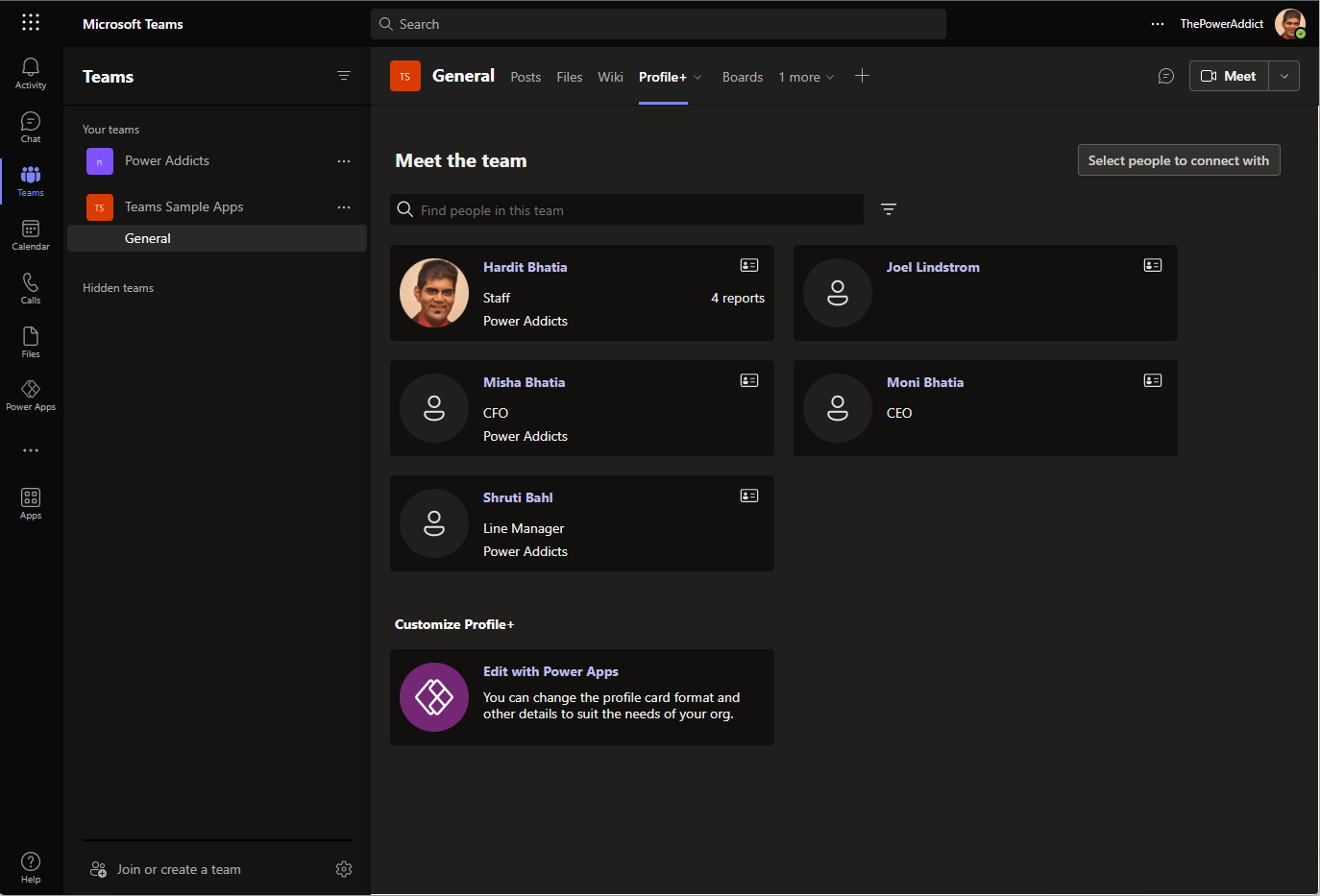Image resolution: width=1320 pixels, height=896 pixels.
Task: Click Select people to connect with
Action: pyautogui.click(x=1179, y=160)
